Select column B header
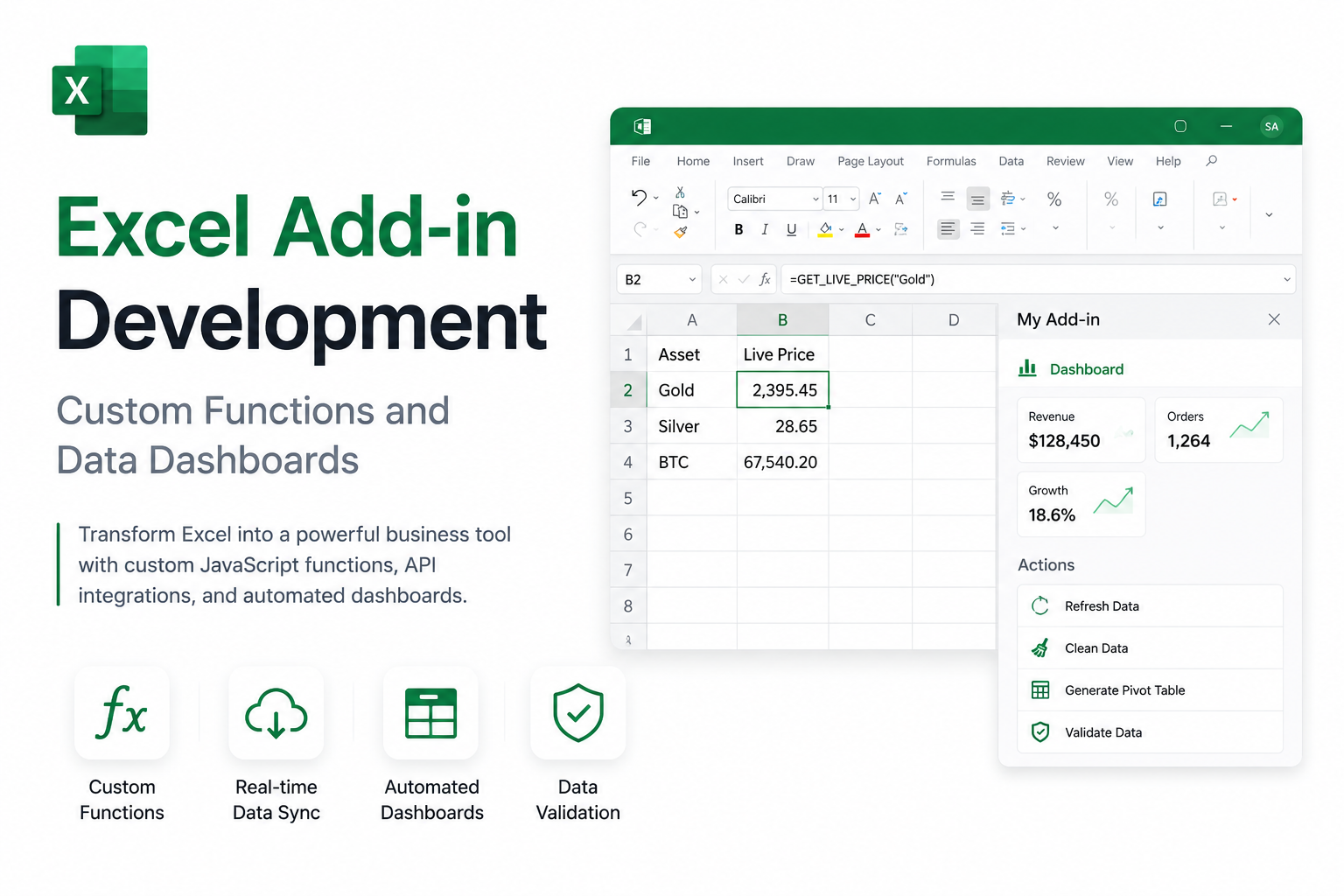The width and height of the screenshot is (1344, 896). [782, 320]
